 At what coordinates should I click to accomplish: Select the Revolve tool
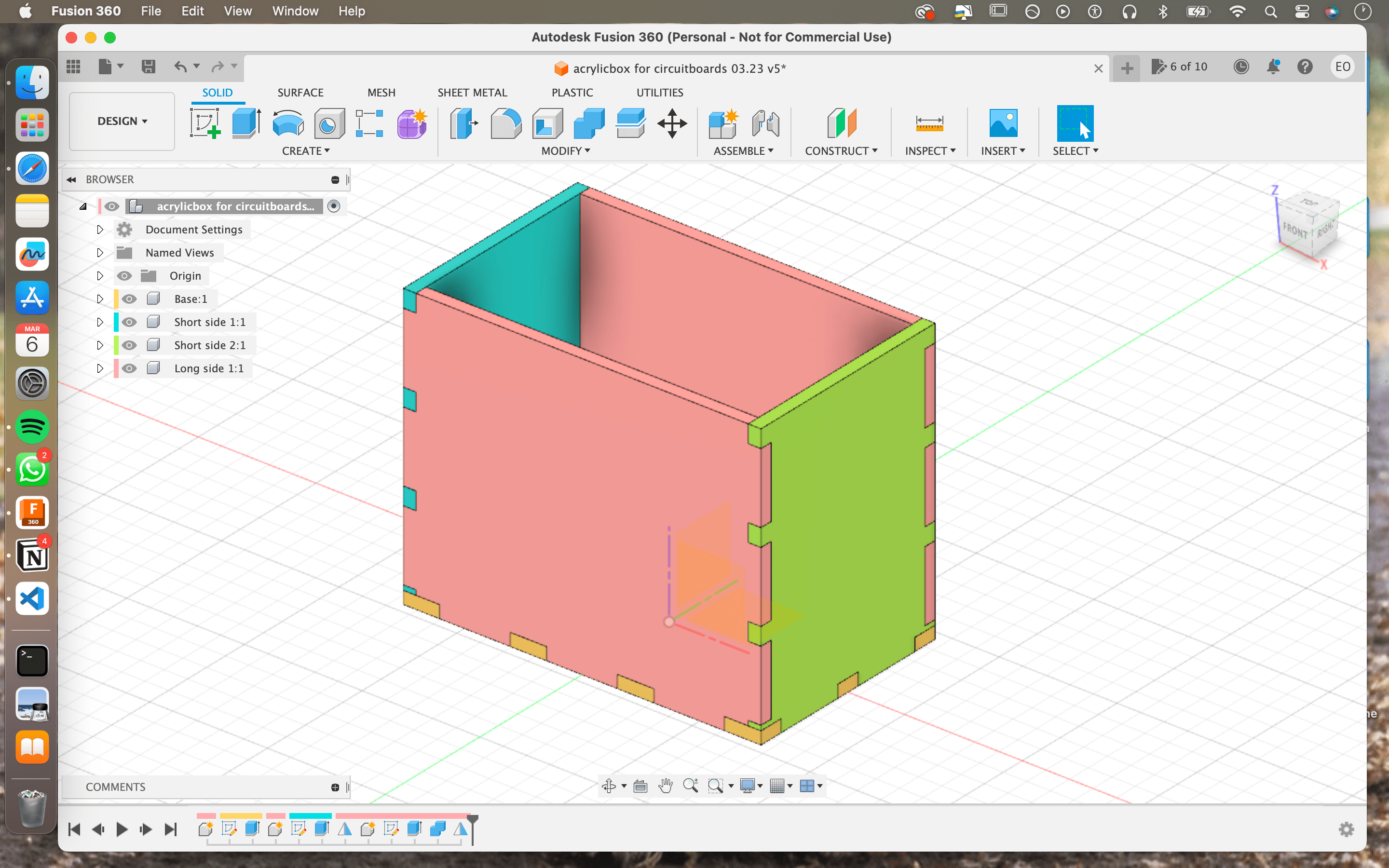tap(288, 123)
